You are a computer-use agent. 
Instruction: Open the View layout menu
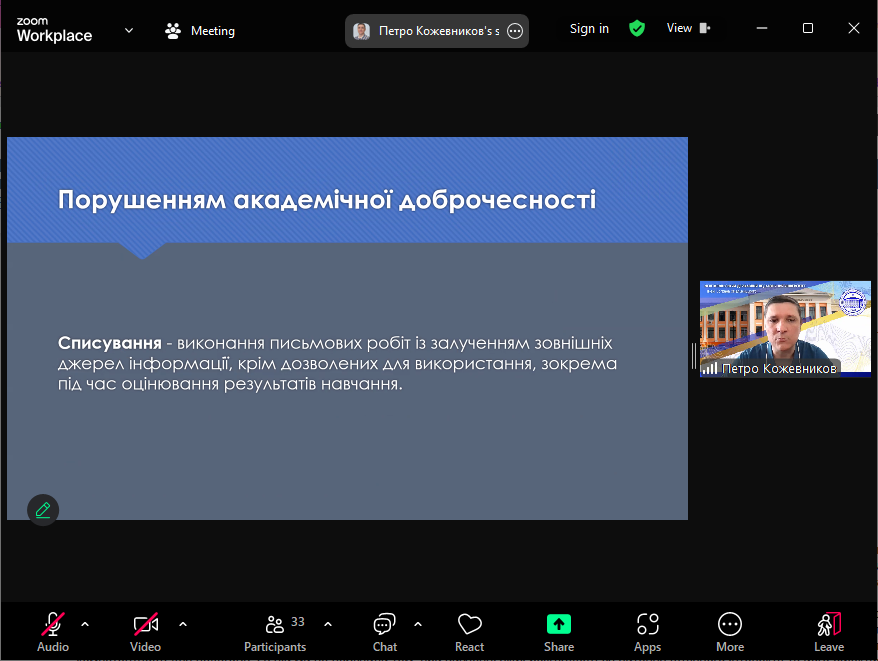688,29
